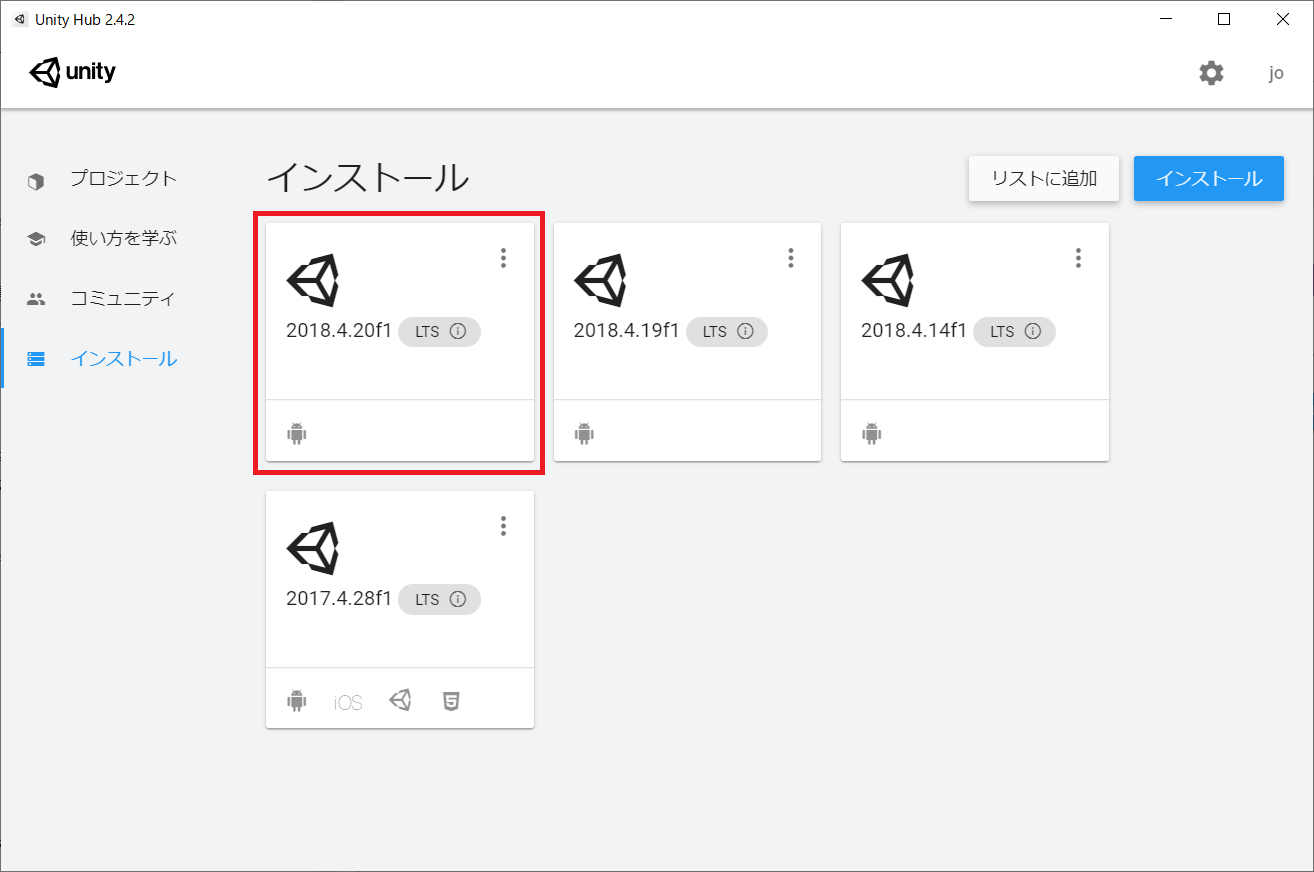Click Android module icon on 2018.4.14f1

point(871,433)
